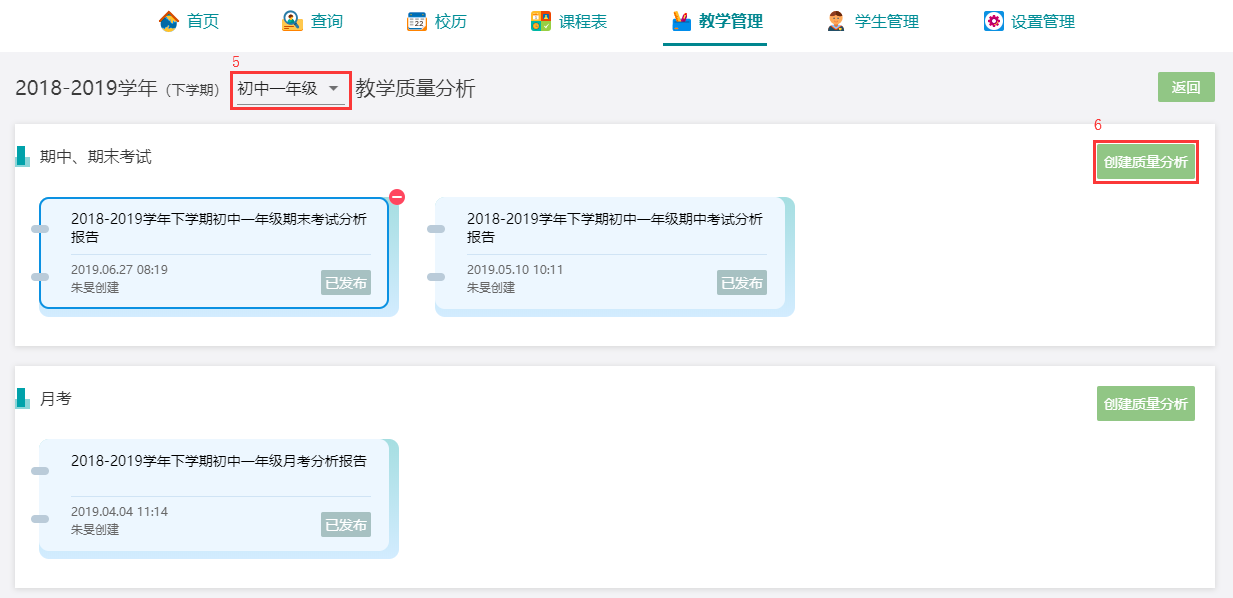Click the 返回 button
Screen dimensions: 1233x598
point(1186,87)
